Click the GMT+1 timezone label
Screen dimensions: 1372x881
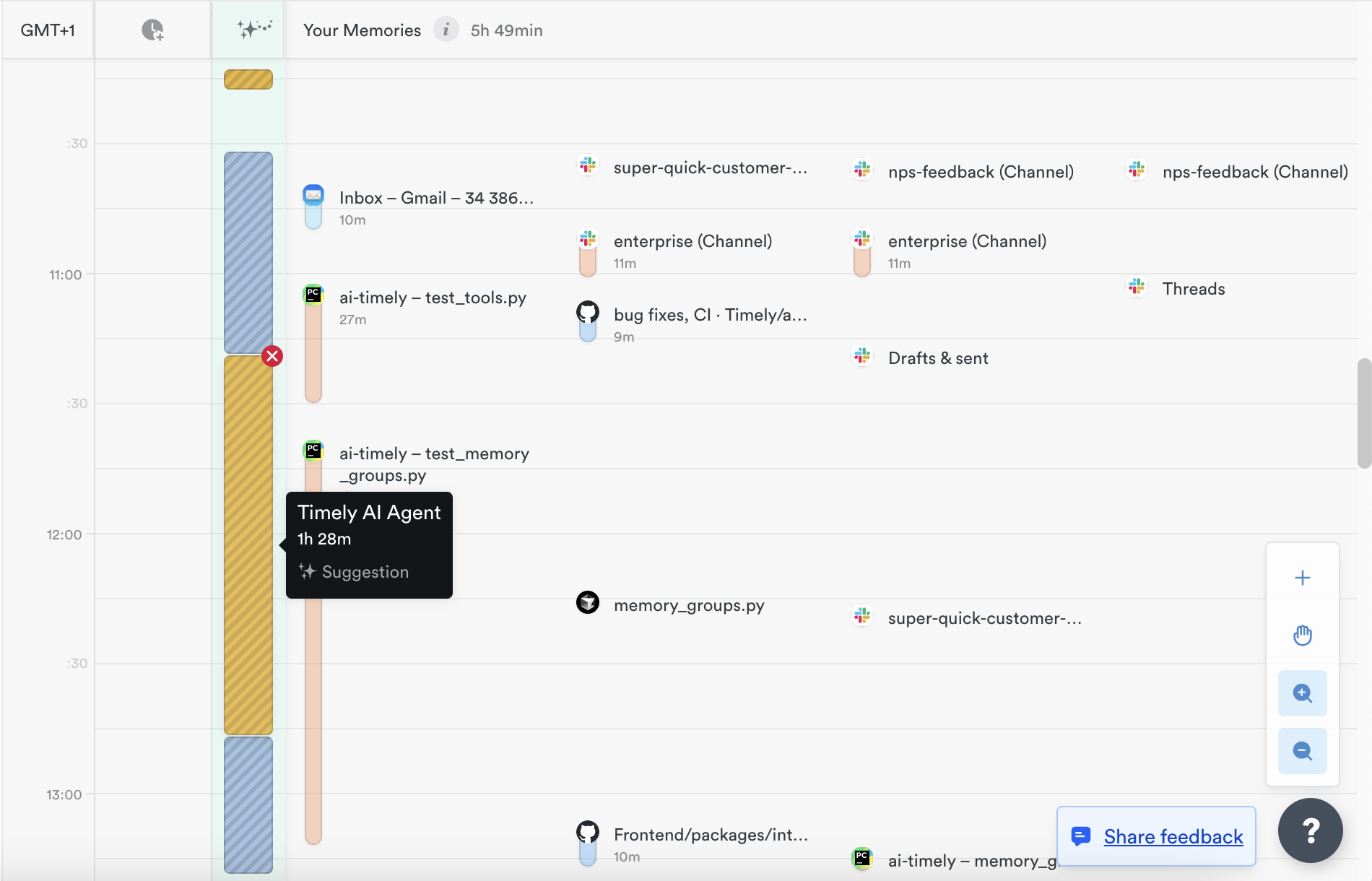(x=48, y=30)
